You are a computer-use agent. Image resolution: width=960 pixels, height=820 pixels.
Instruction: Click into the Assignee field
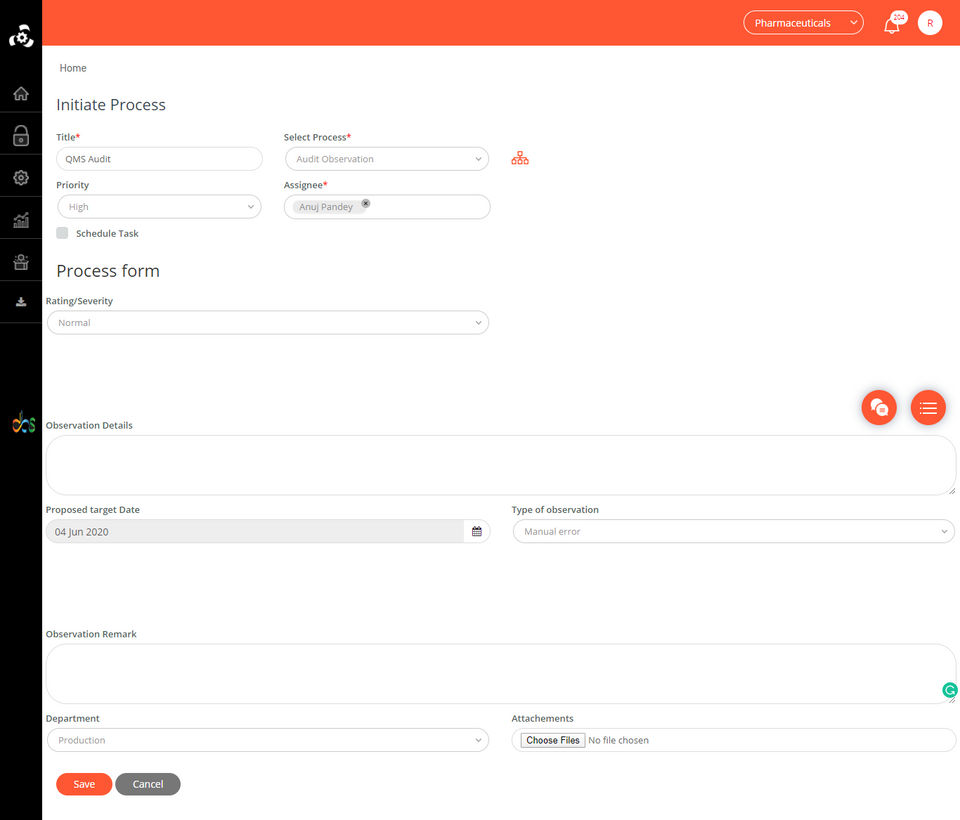click(x=387, y=207)
